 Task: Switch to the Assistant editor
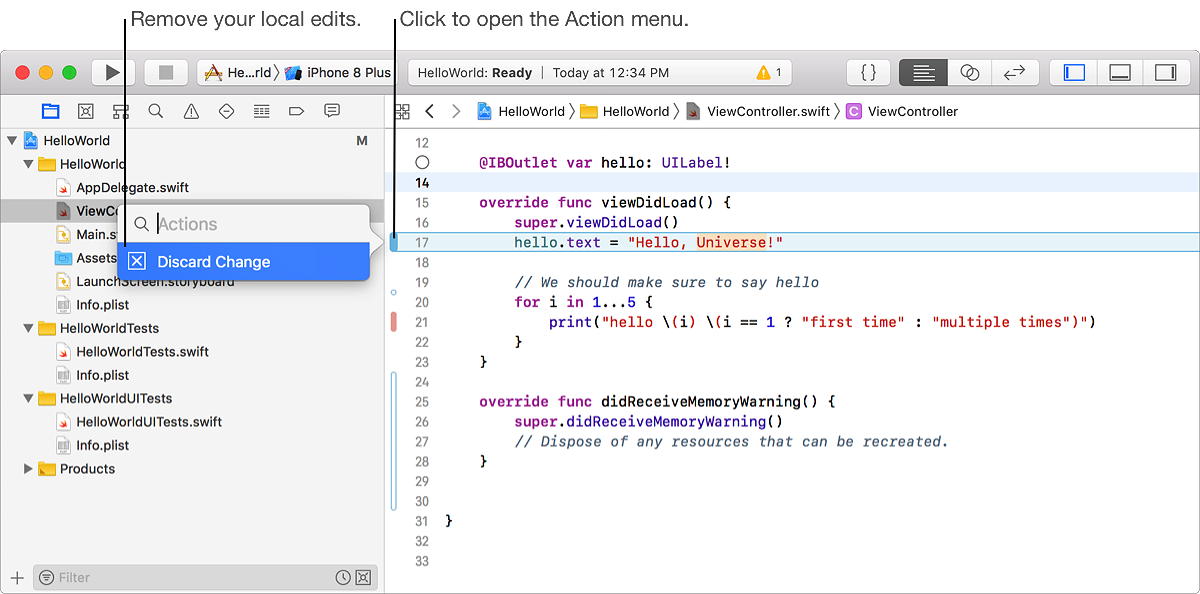click(x=969, y=73)
